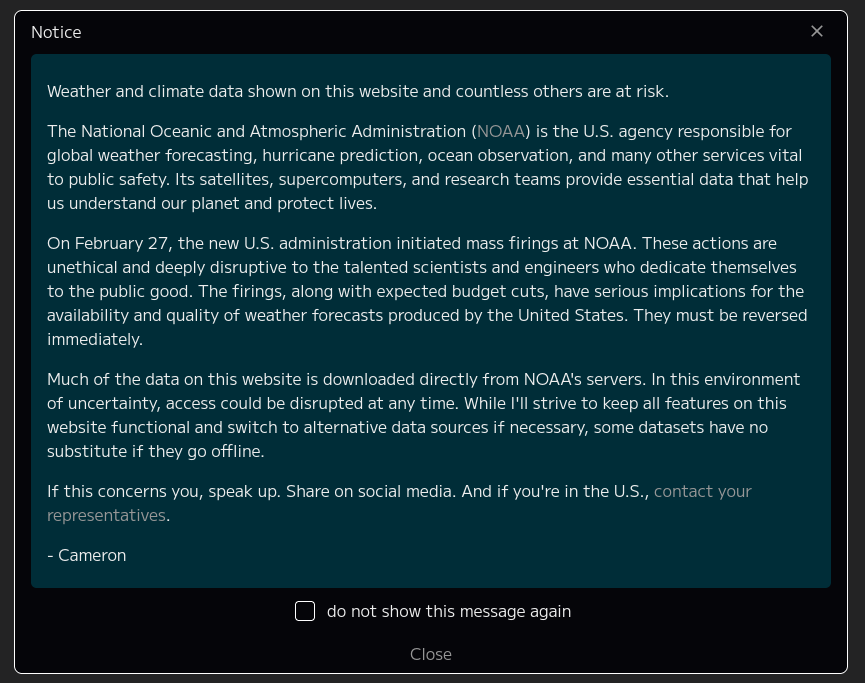Click the word "immediately." ending the third paragraph

point(95,339)
